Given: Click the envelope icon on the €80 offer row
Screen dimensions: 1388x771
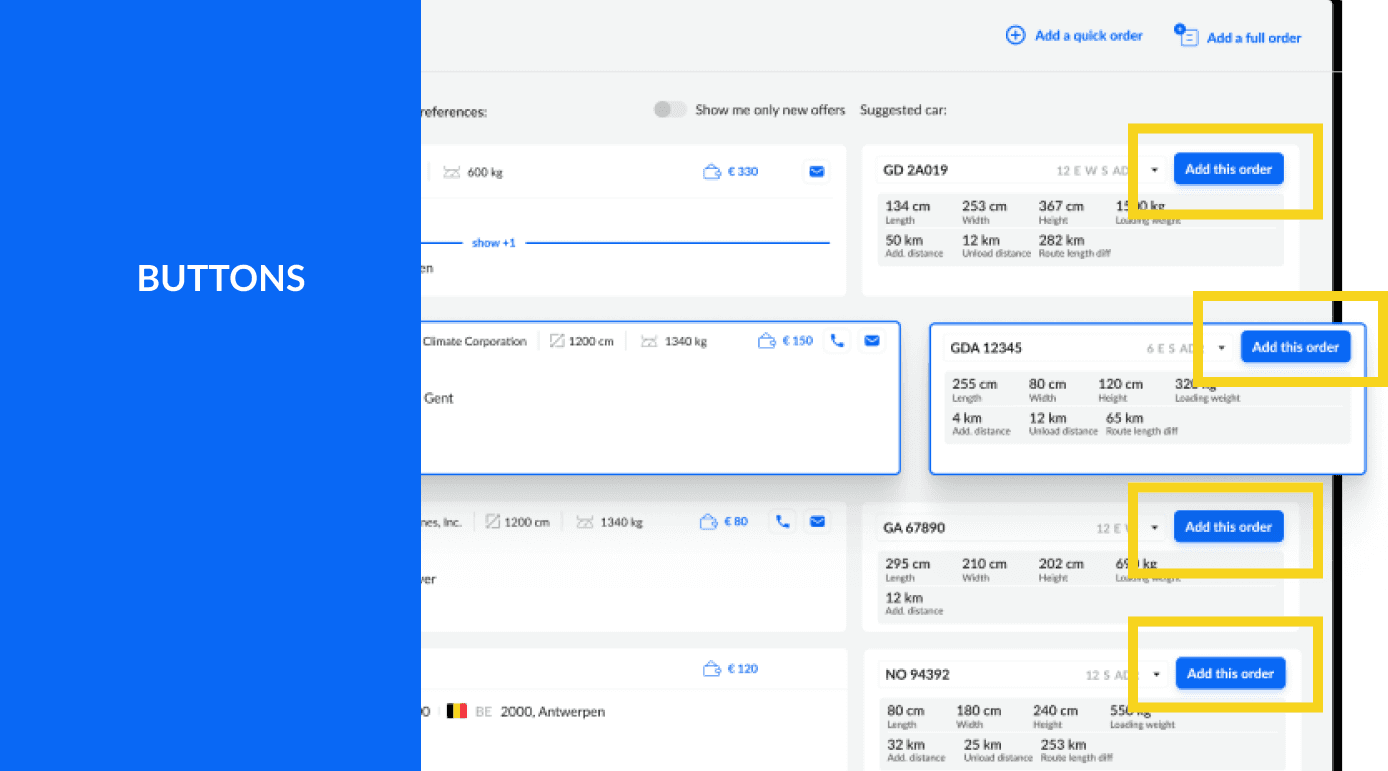Looking at the screenshot, I should point(817,521).
